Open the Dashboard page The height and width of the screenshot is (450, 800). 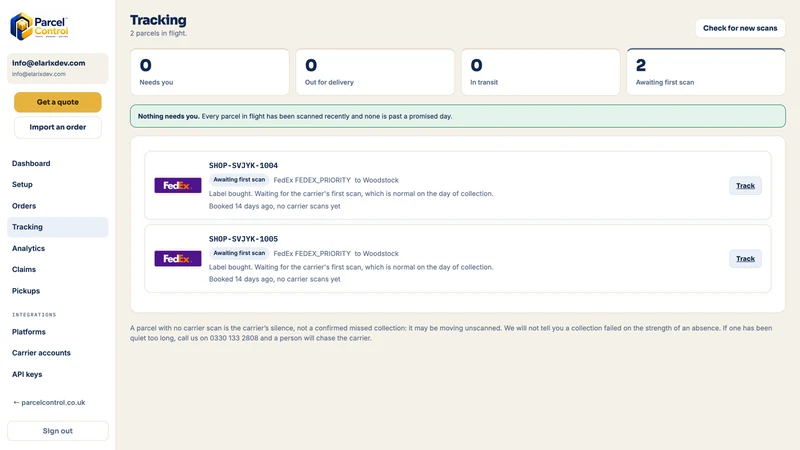click(x=58, y=163)
